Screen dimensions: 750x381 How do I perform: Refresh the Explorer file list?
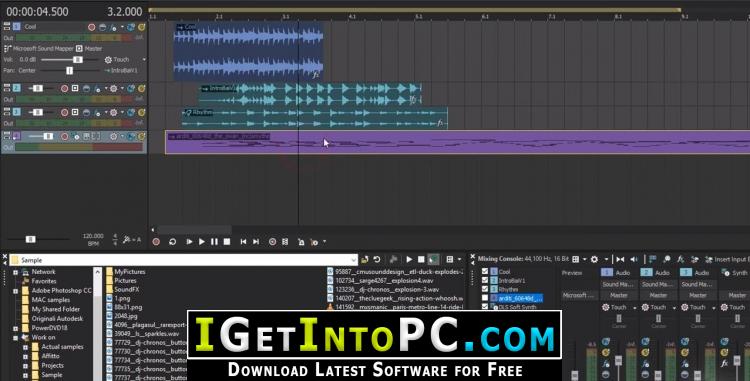[x=377, y=260]
